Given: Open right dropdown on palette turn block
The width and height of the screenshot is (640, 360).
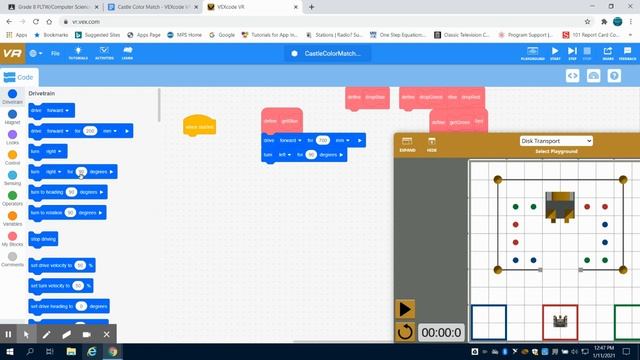Looking at the screenshot, I should click(x=53, y=151).
